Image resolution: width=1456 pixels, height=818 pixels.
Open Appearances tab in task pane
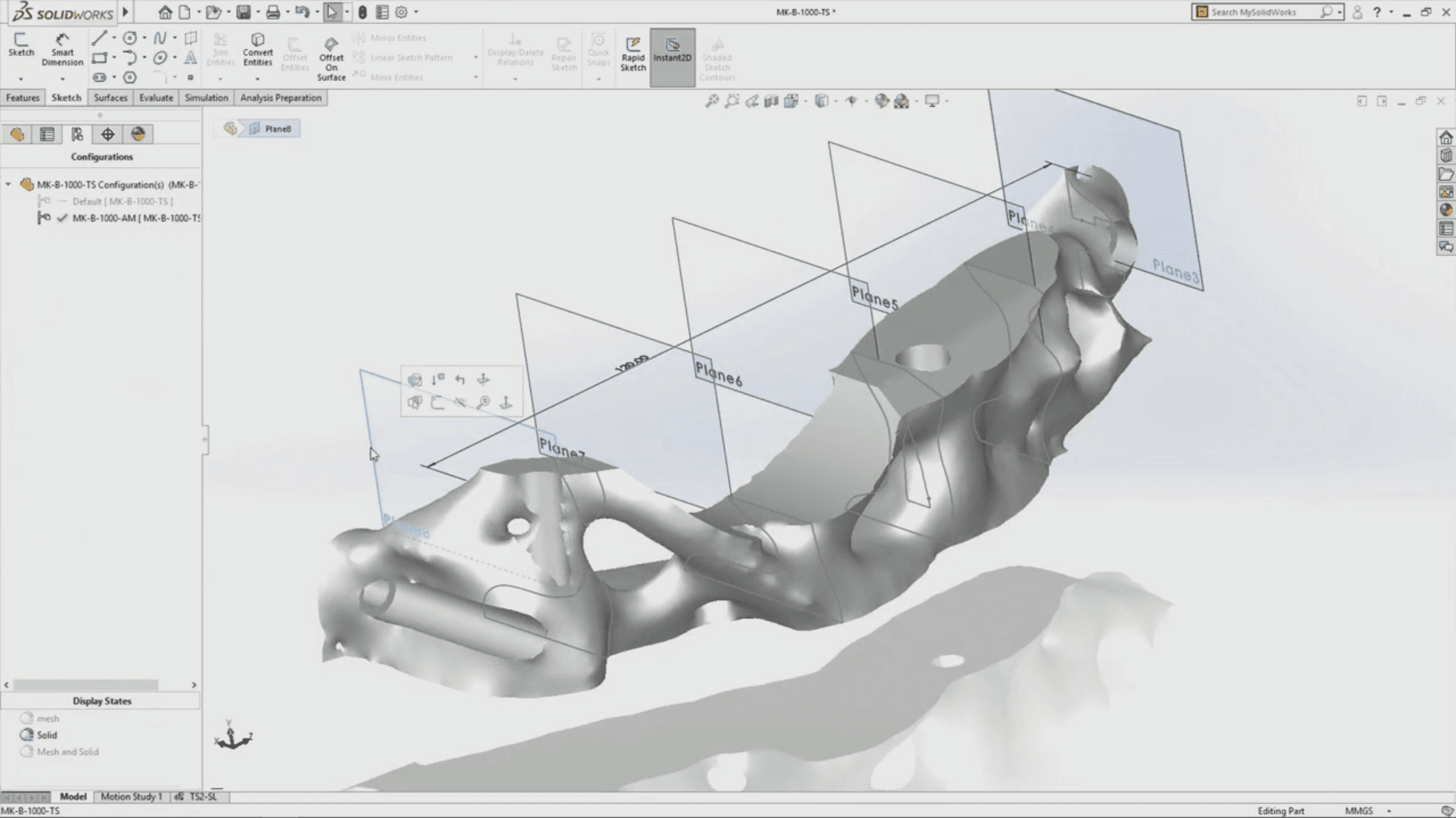pos(1445,210)
